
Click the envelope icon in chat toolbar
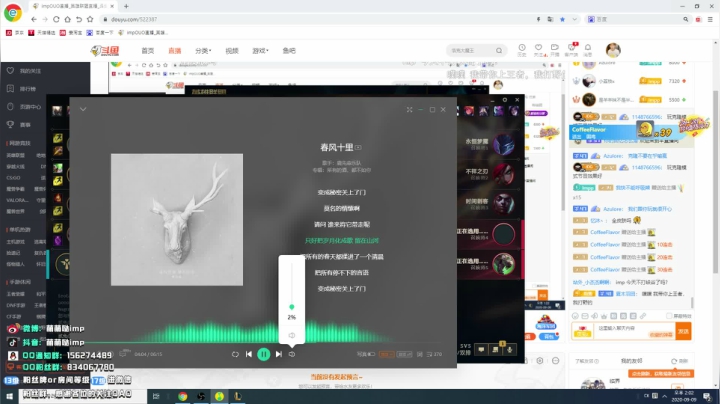pos(585,316)
